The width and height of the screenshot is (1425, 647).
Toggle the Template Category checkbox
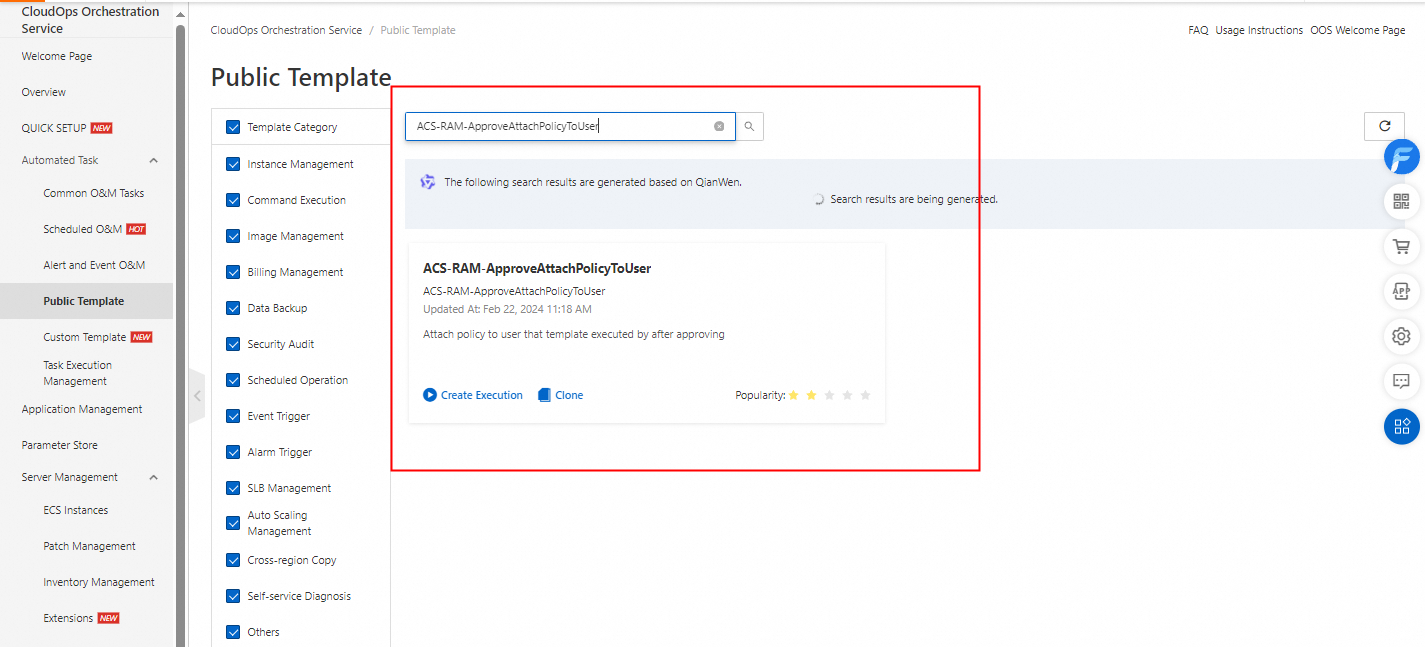coord(233,127)
